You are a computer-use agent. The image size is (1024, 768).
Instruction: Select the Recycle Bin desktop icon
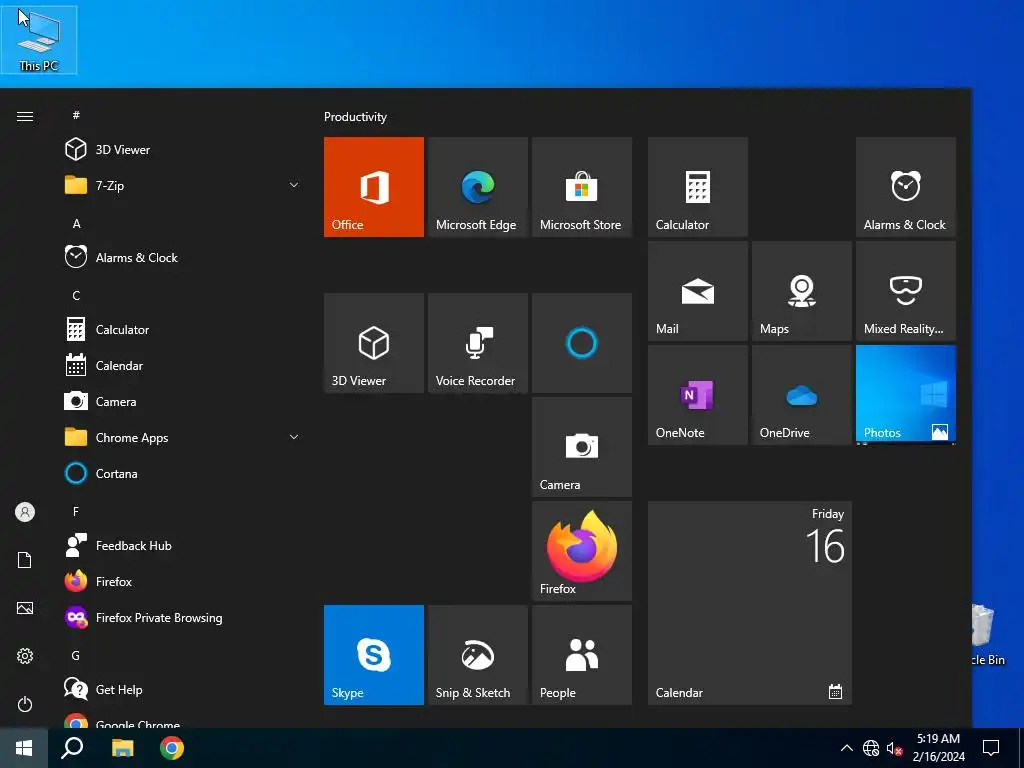tap(989, 633)
